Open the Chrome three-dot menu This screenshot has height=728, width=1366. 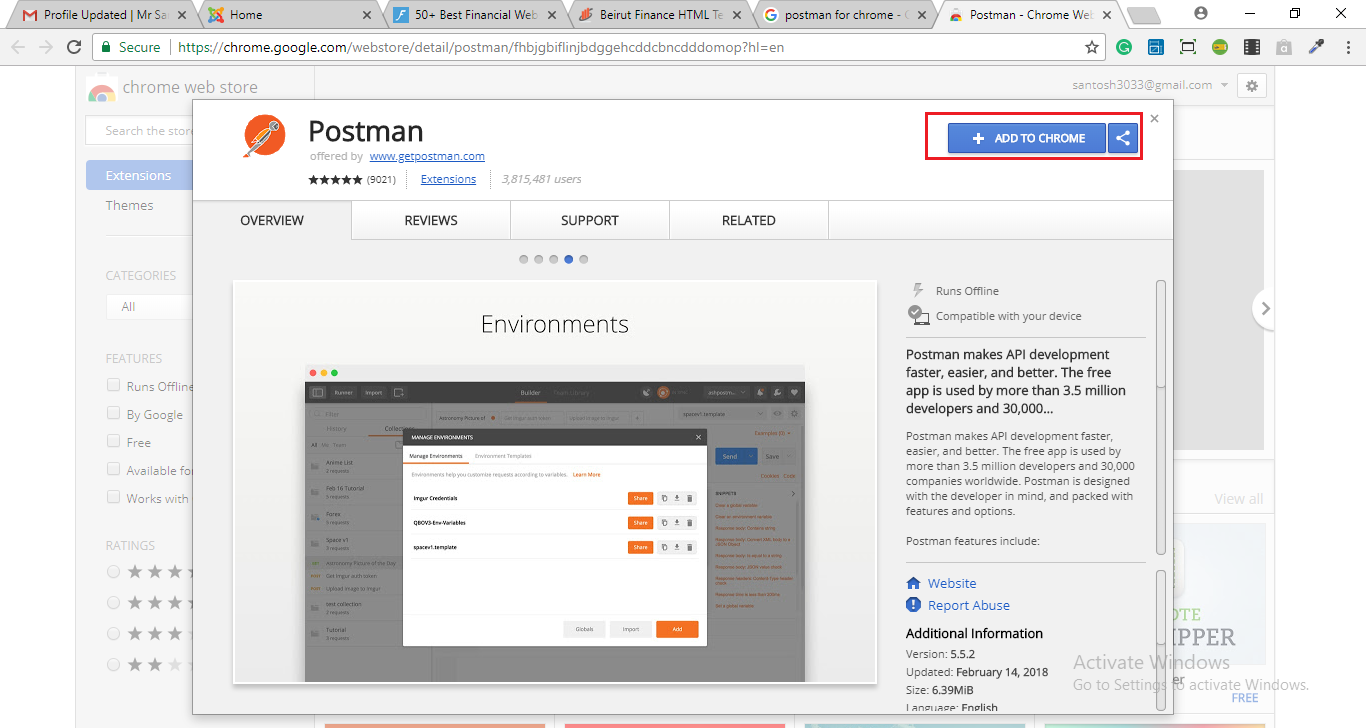[1346, 47]
